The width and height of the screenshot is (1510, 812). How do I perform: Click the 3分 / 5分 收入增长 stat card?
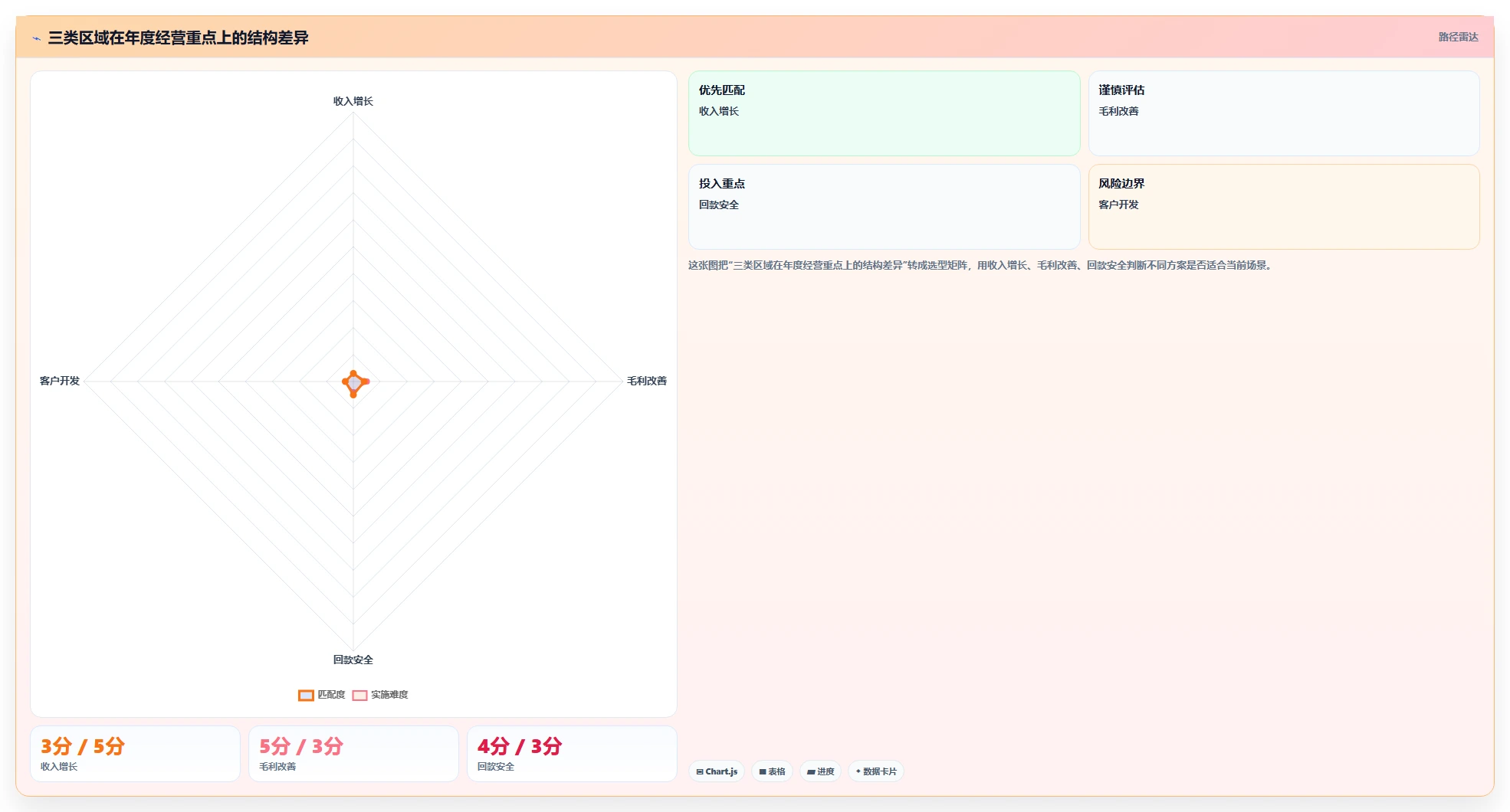[x=135, y=754]
